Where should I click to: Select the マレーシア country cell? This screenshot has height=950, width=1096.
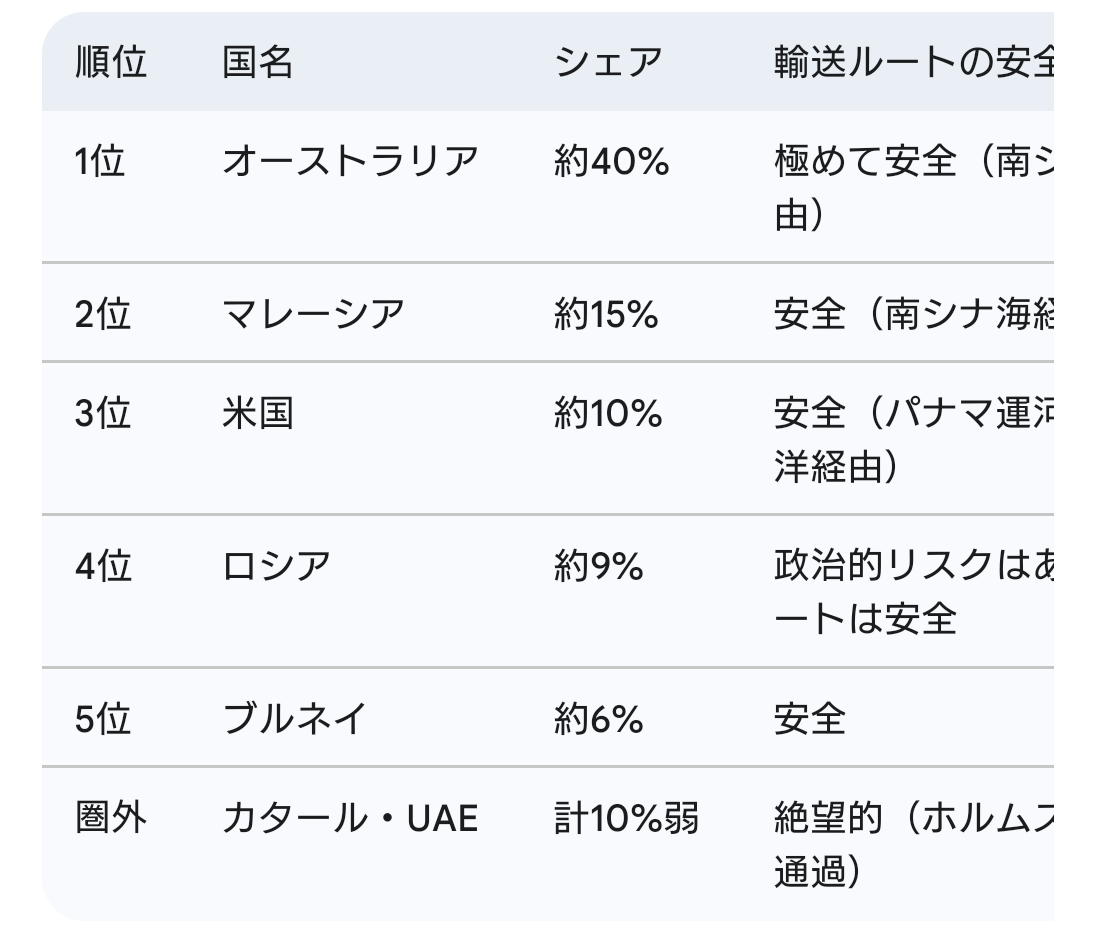pyautogui.click(x=313, y=315)
